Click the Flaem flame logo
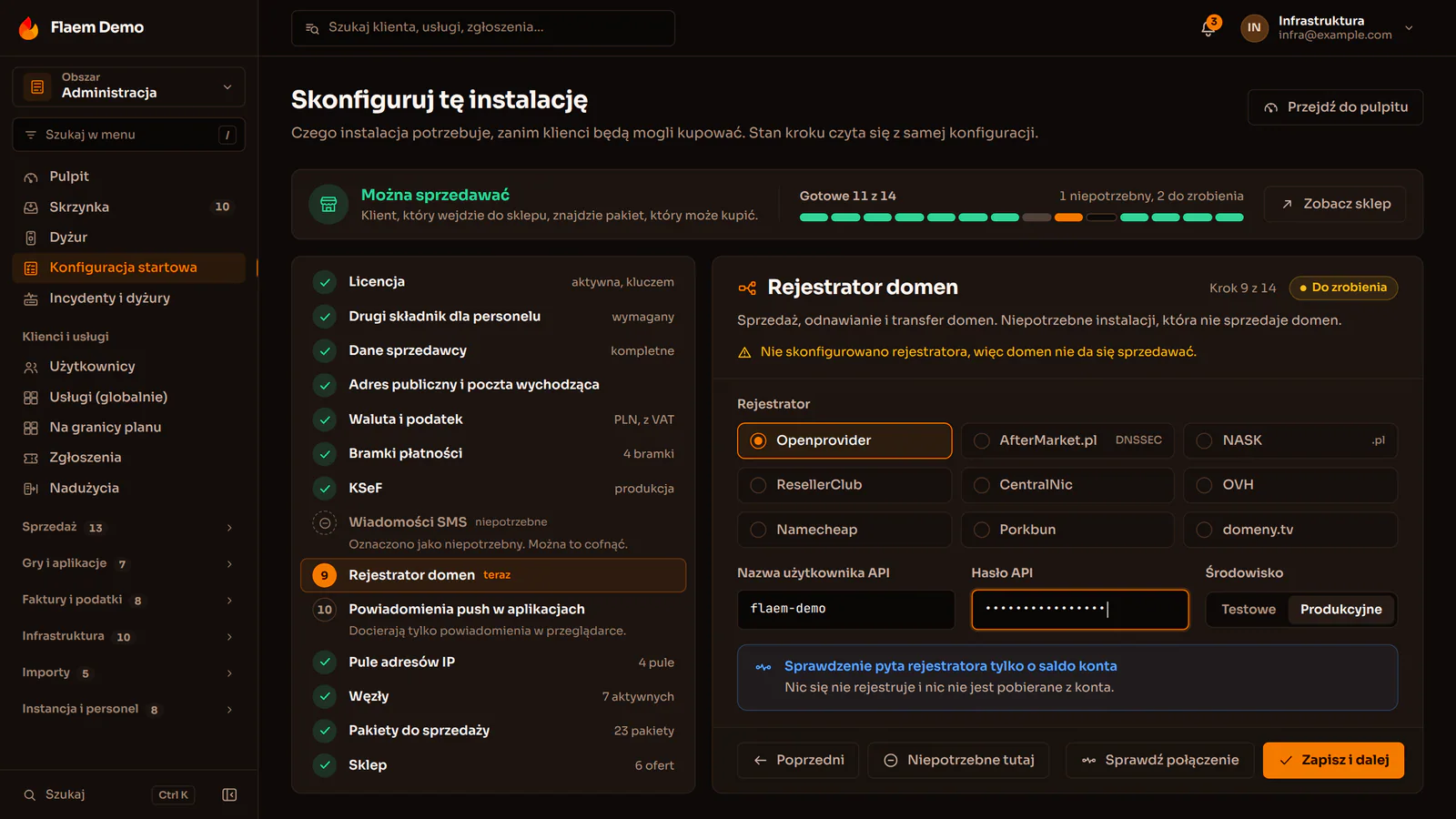 click(29, 28)
